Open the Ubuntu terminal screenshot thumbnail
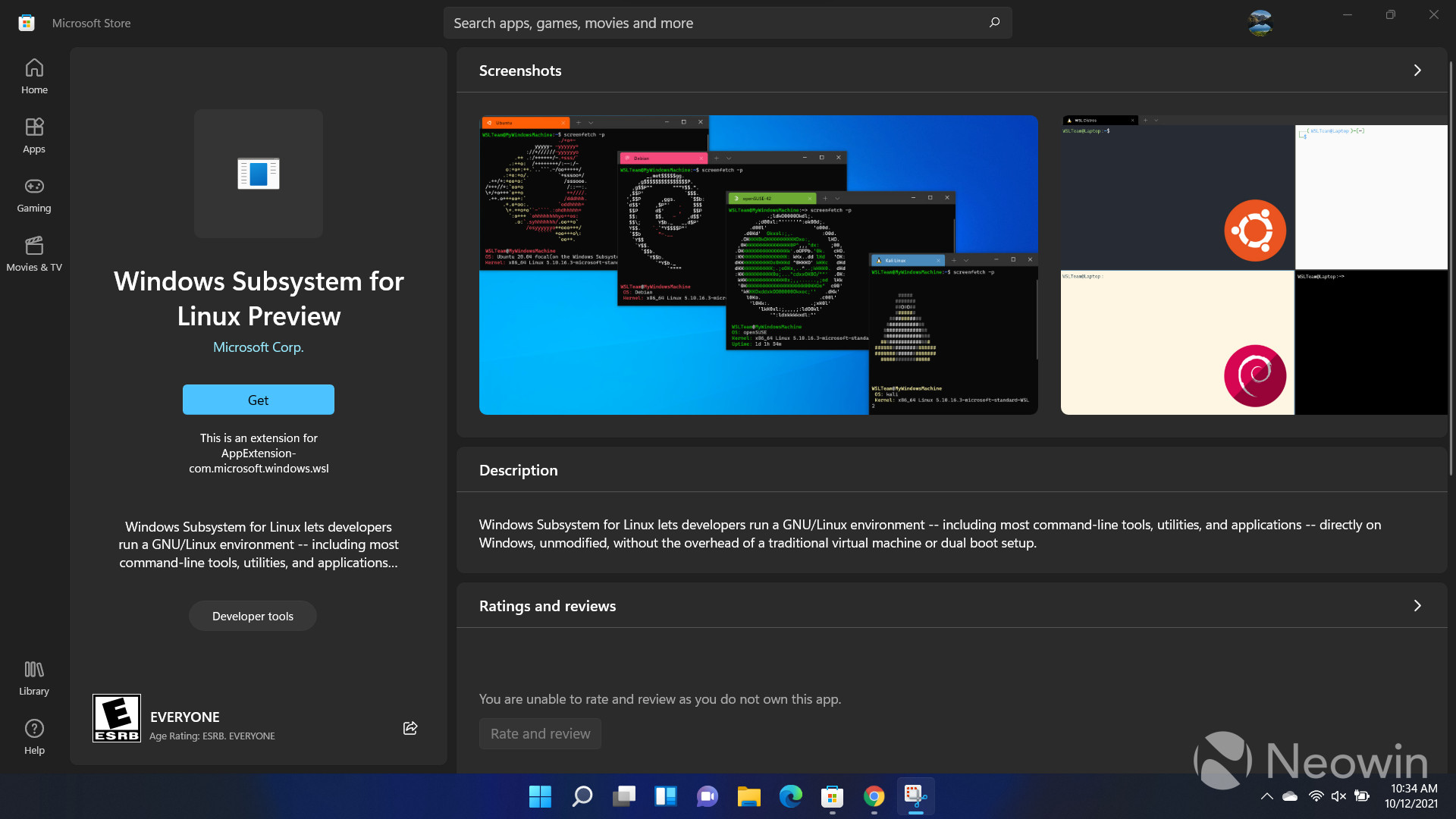Screen dimensions: 1456x819 pyautogui.click(x=758, y=265)
